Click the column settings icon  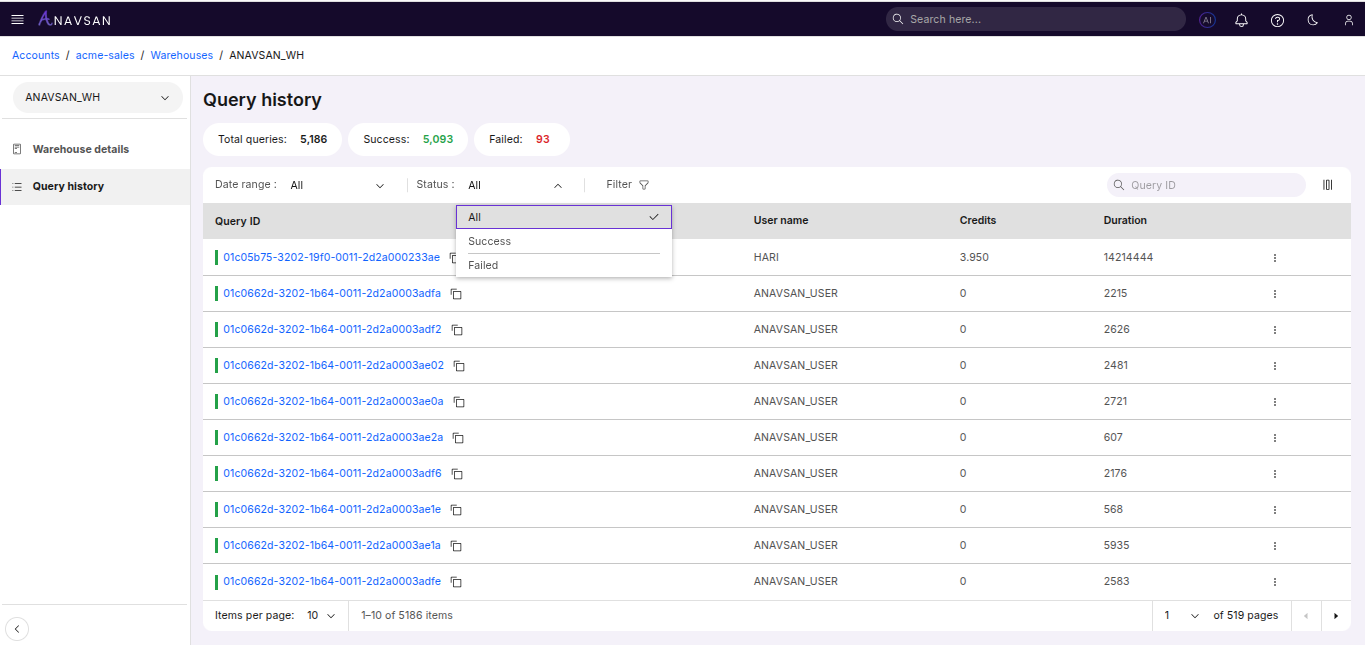1328,185
